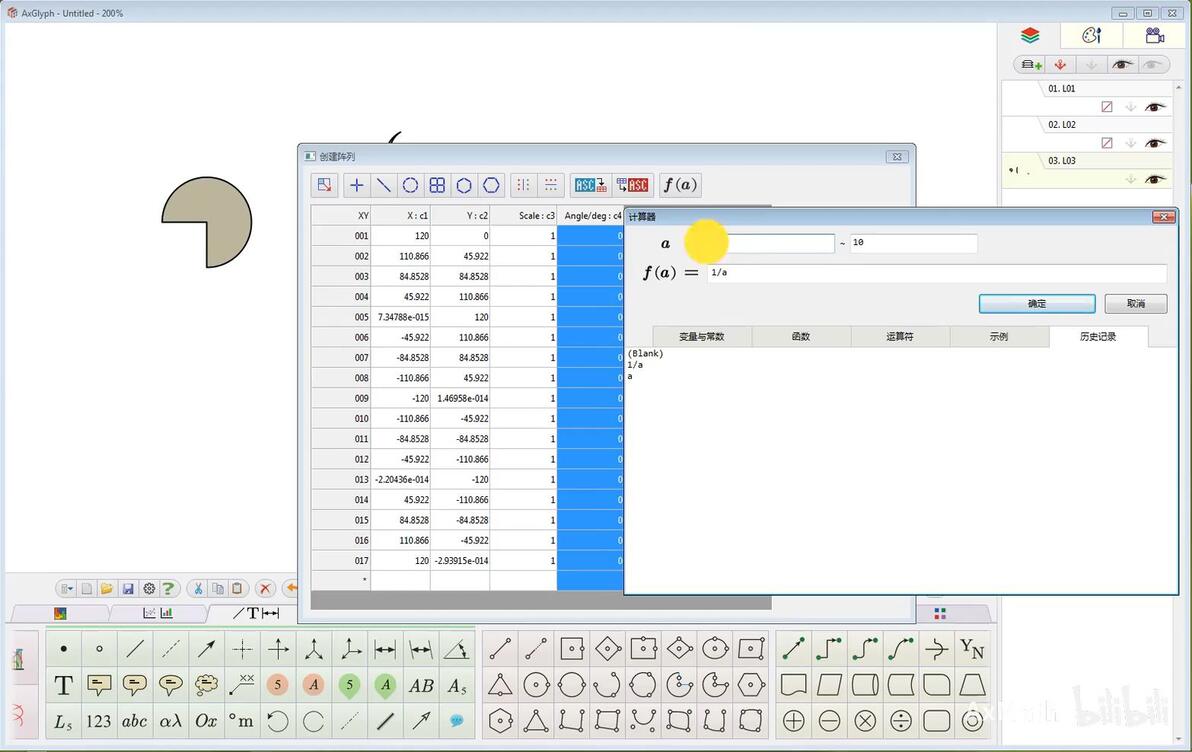The height and width of the screenshot is (752, 1192).
Task: Click the f(a) function button in array toolbar
Action: [x=680, y=185]
